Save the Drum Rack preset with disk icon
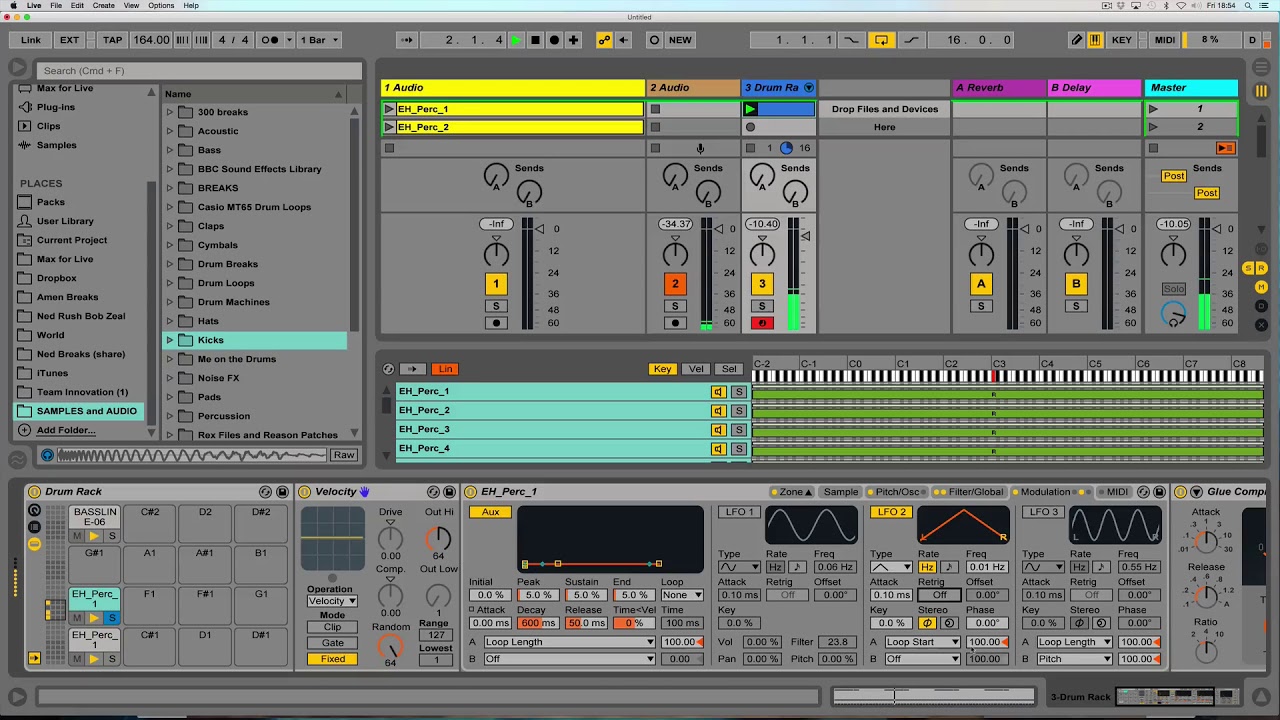The height and width of the screenshot is (720, 1280). coord(282,492)
